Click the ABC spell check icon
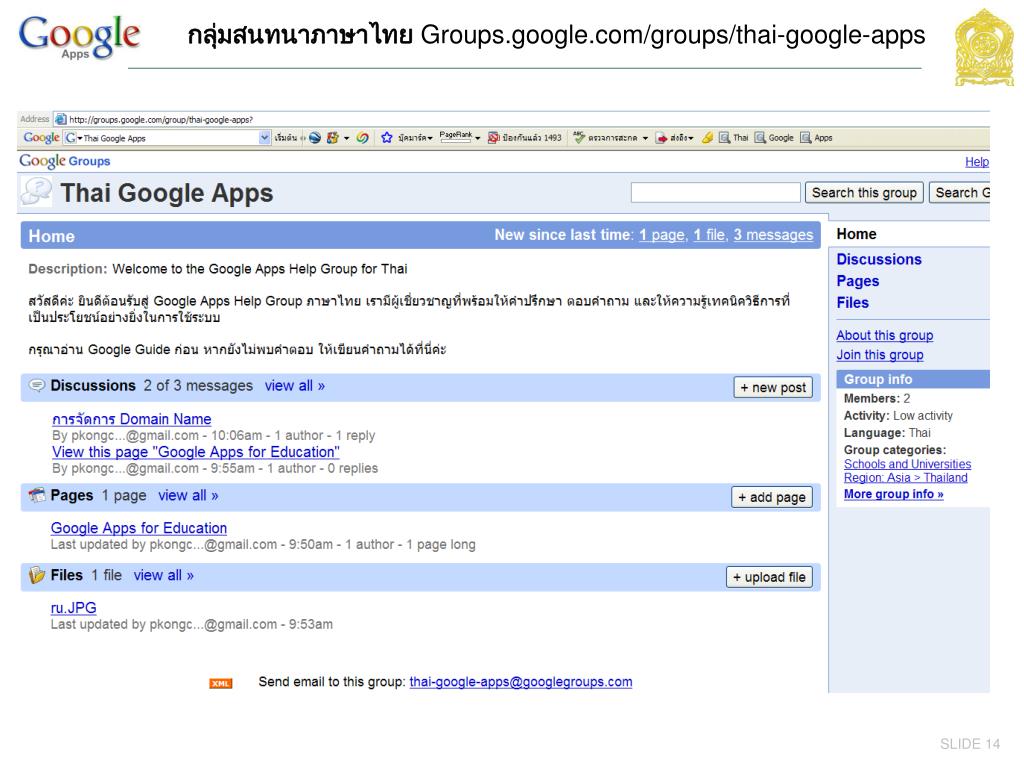The height and width of the screenshot is (768, 1024). (579, 137)
